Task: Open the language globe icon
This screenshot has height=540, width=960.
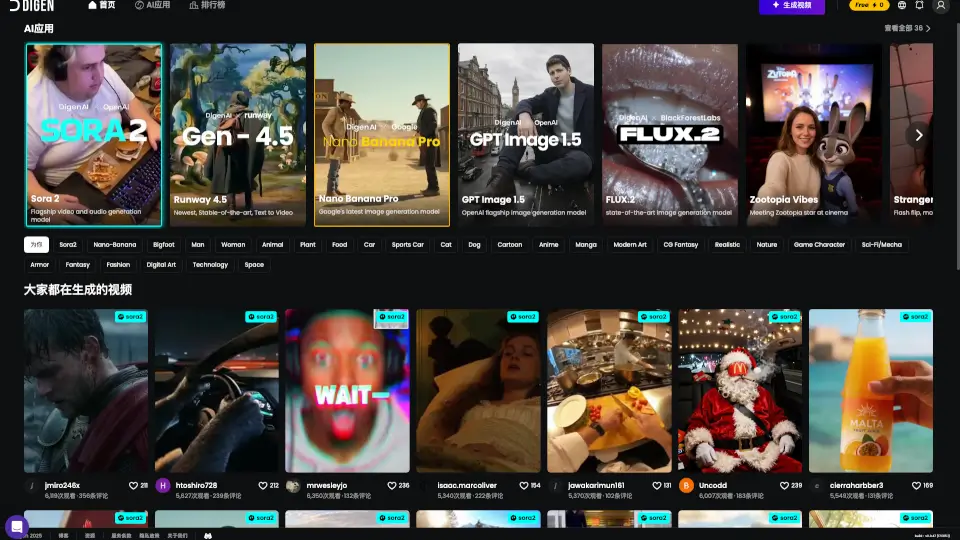Action: [902, 5]
